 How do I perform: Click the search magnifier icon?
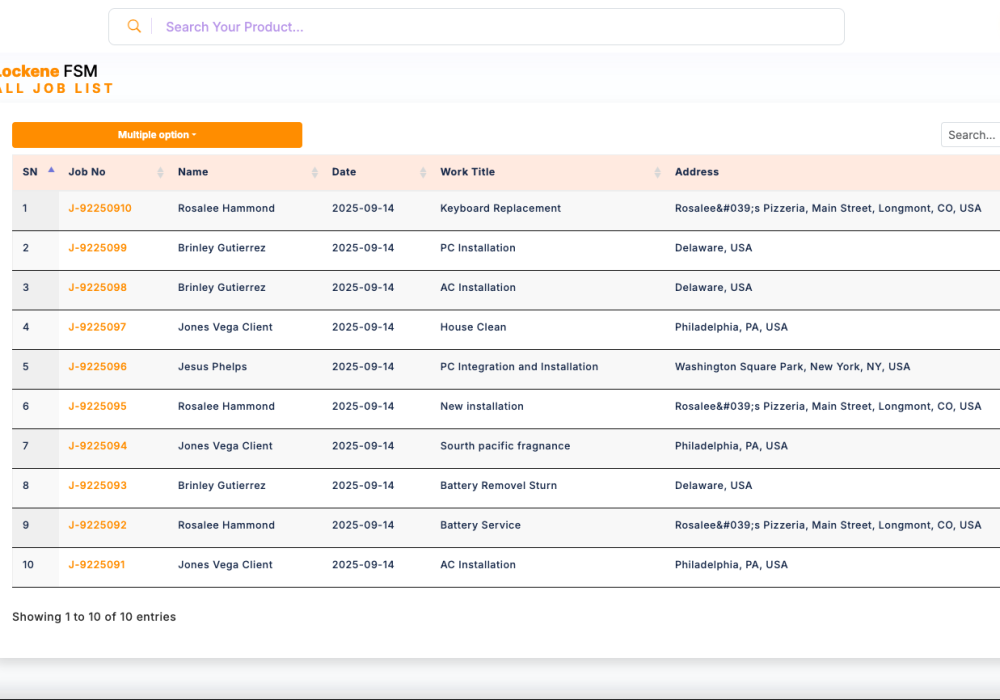pyautogui.click(x=134, y=27)
